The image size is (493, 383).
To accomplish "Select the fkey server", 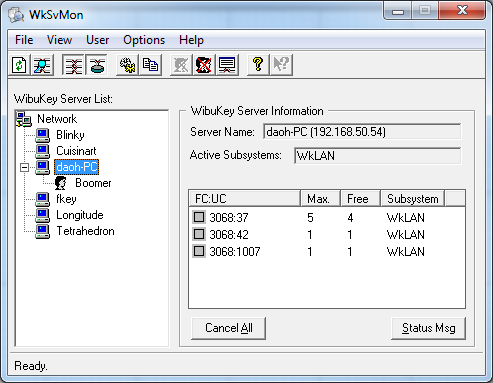I will click(x=66, y=199).
